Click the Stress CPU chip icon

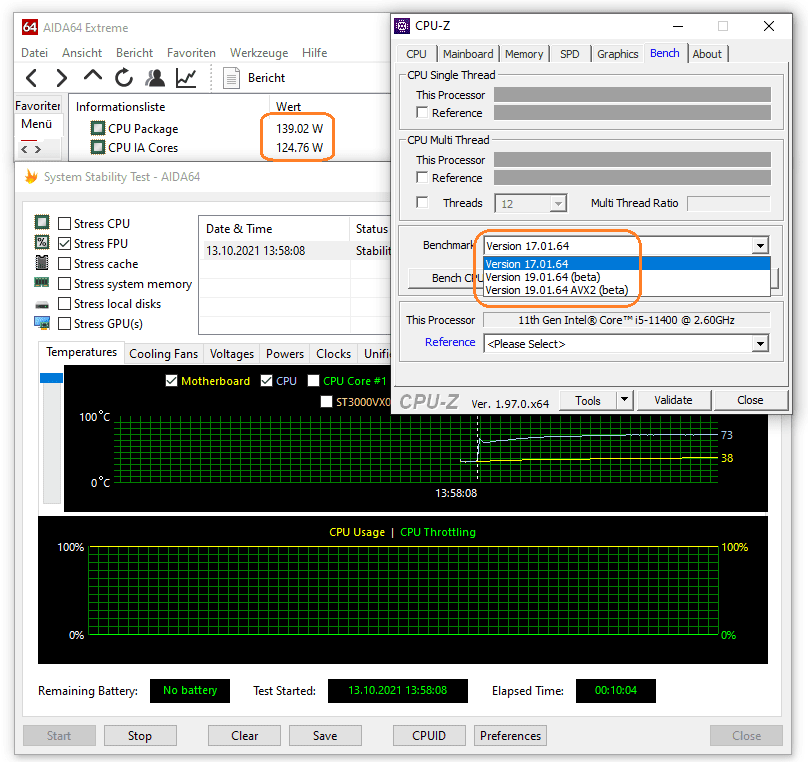[42, 223]
